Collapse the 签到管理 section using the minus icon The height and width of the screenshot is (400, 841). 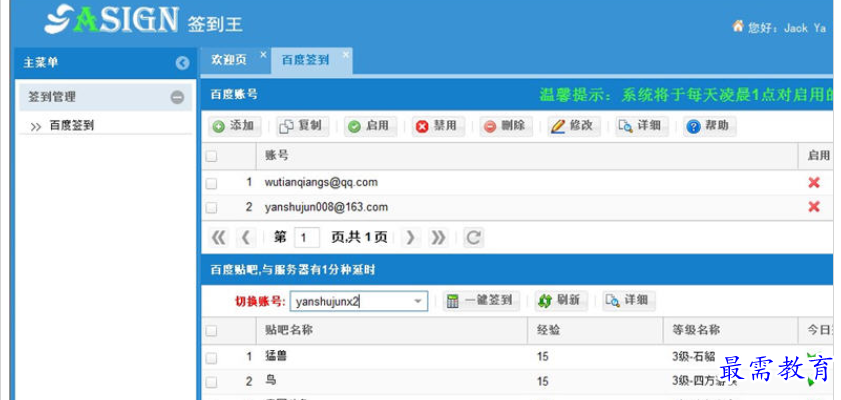(178, 97)
